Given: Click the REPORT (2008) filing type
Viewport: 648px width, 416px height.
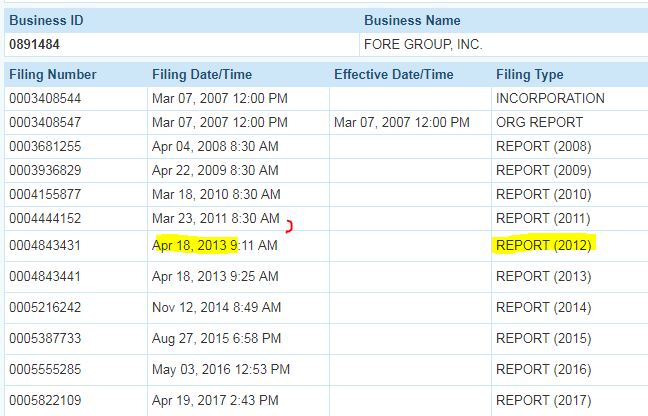Looking at the screenshot, I should click(544, 147).
